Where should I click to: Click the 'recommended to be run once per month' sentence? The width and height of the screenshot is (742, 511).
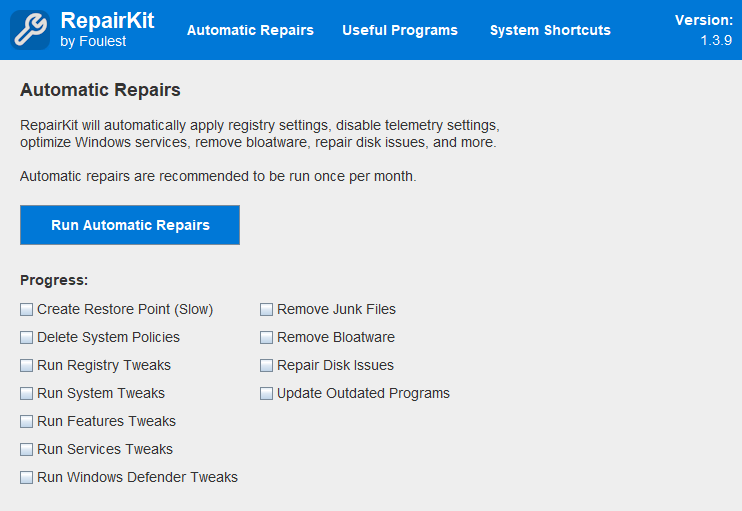(218, 176)
